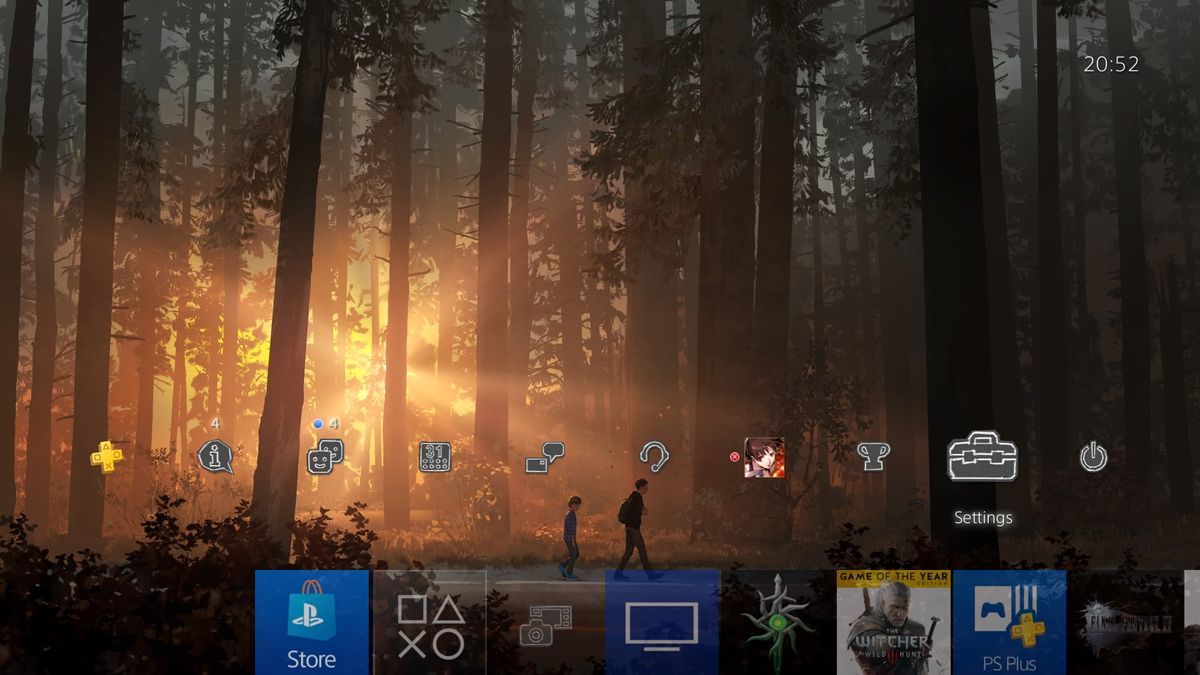Launch the Dragon Age Inquisition game tile
This screenshot has width=1200, height=675.
[778, 622]
